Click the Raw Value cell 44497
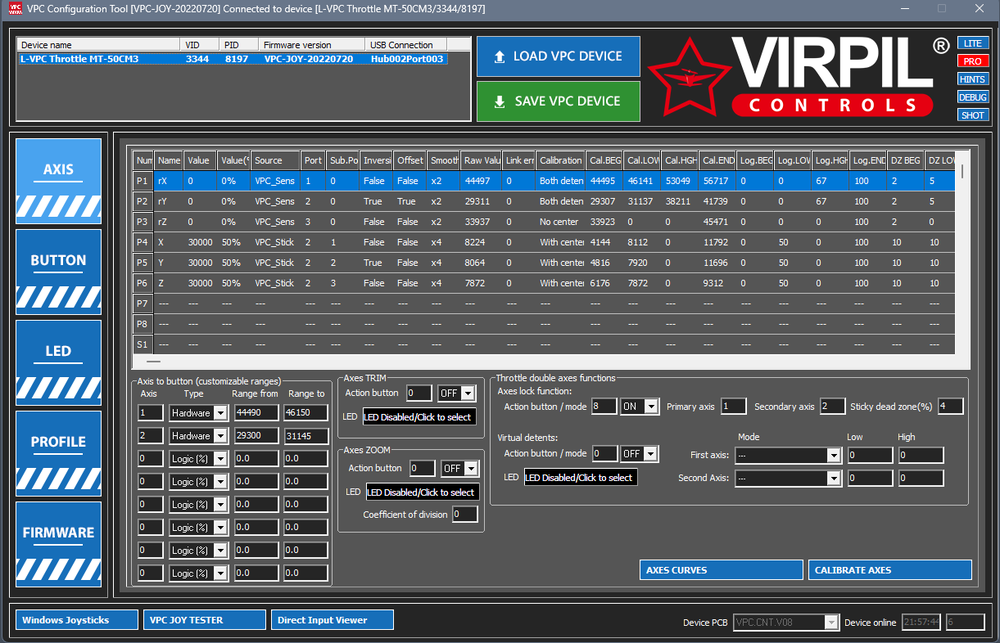This screenshot has width=1000, height=643. pos(481,181)
